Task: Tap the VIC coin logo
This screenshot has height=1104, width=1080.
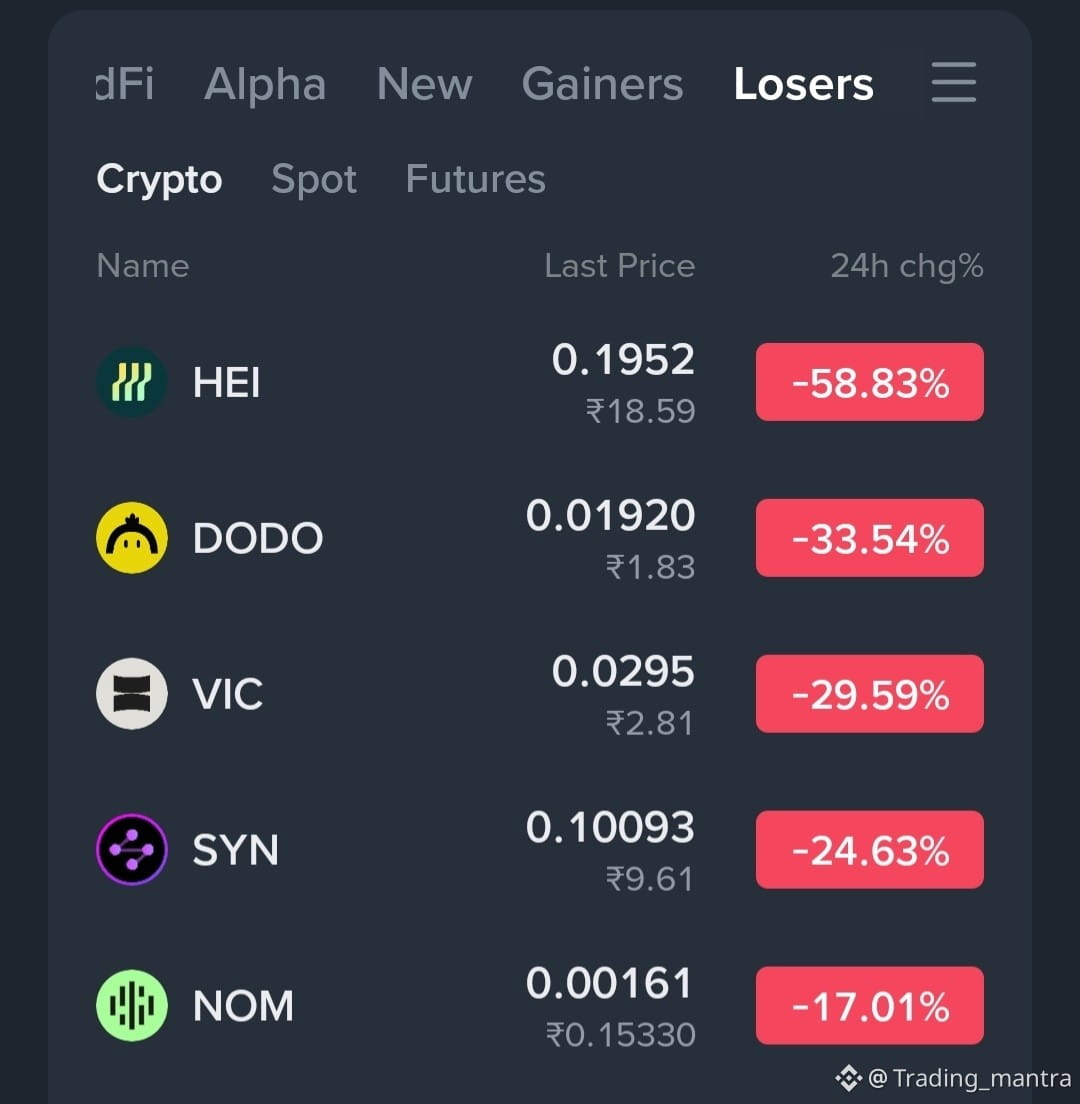Action: coord(132,694)
